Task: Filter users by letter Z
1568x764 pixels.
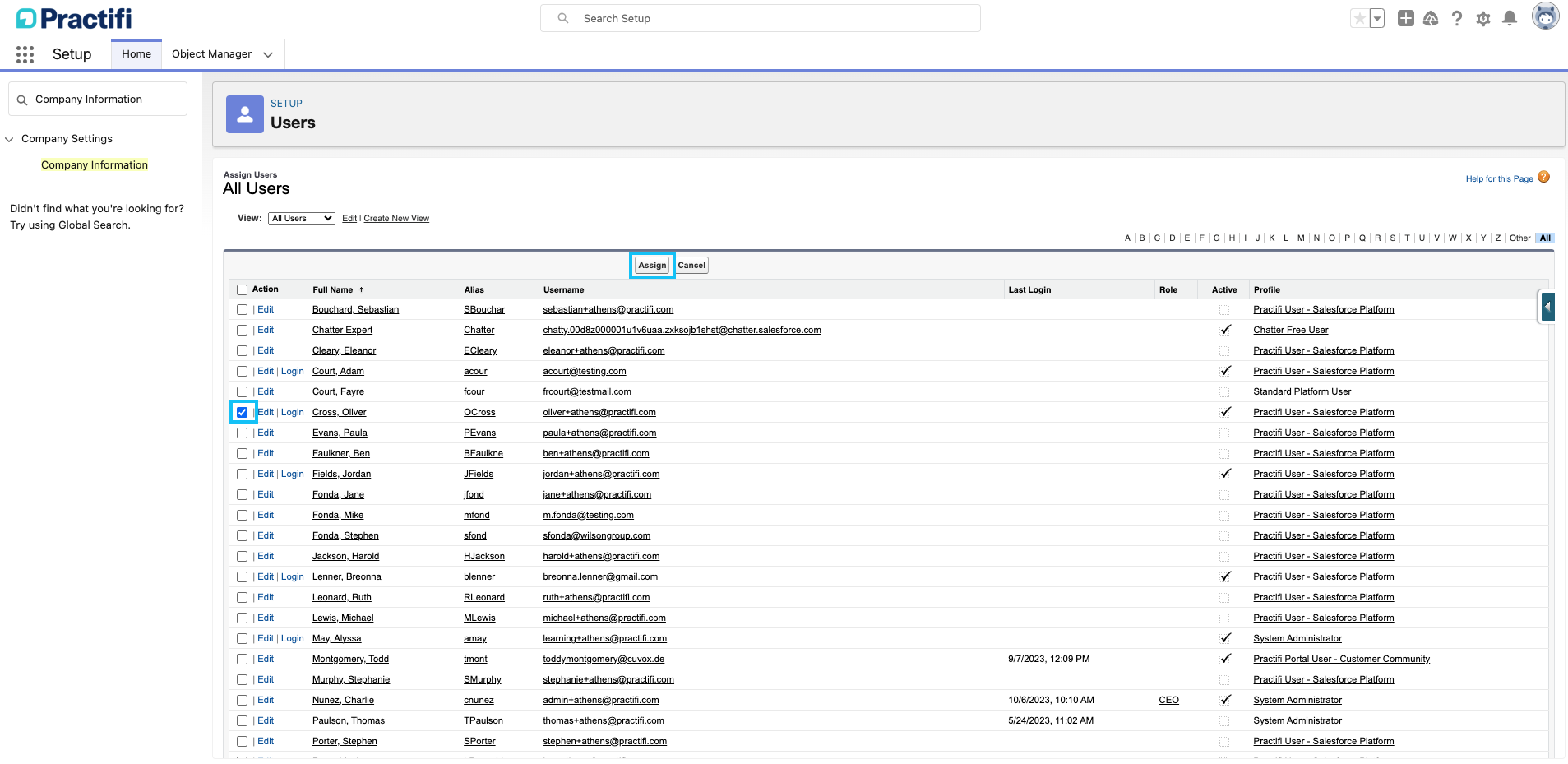Action: (1498, 238)
